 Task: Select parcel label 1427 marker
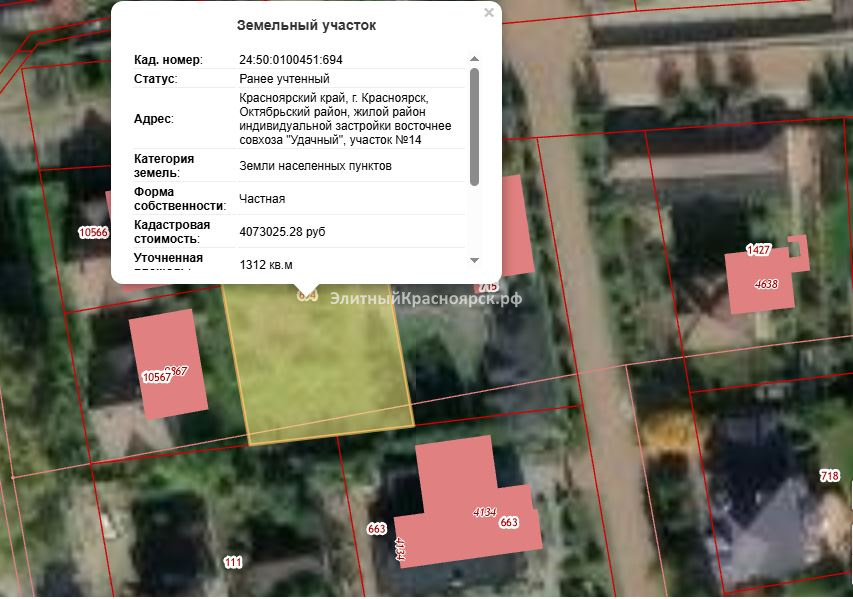click(759, 249)
